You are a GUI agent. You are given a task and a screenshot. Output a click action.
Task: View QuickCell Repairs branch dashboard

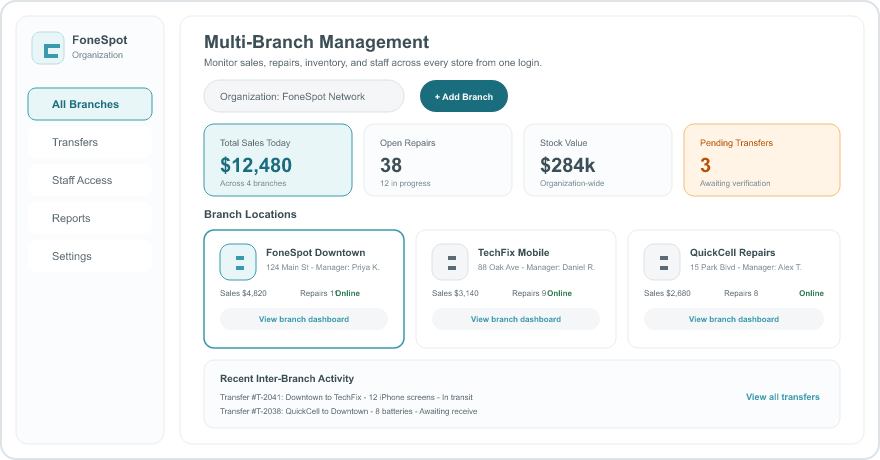pos(734,319)
